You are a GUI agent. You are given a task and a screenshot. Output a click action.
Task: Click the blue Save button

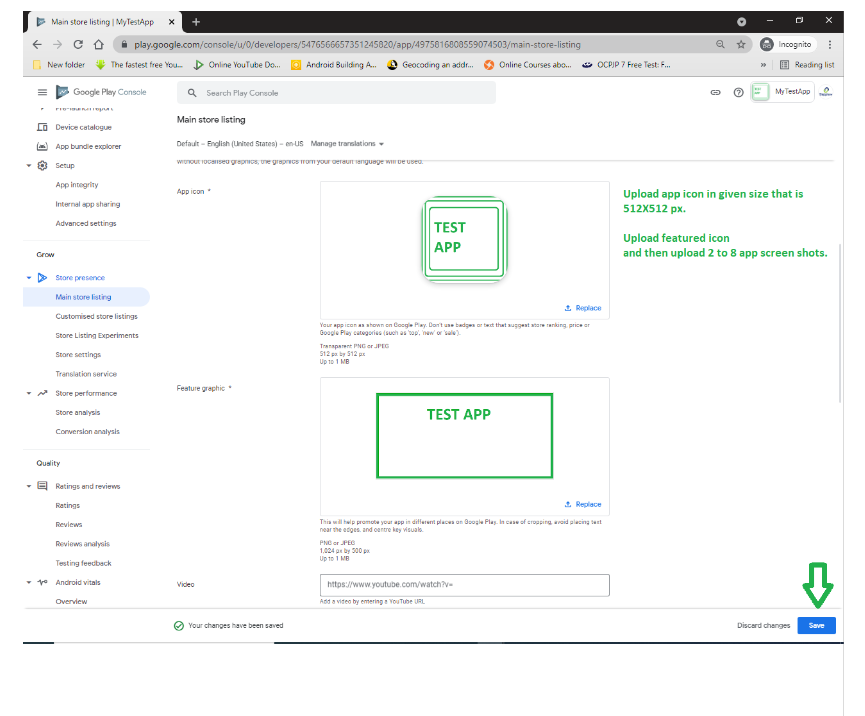coord(816,626)
